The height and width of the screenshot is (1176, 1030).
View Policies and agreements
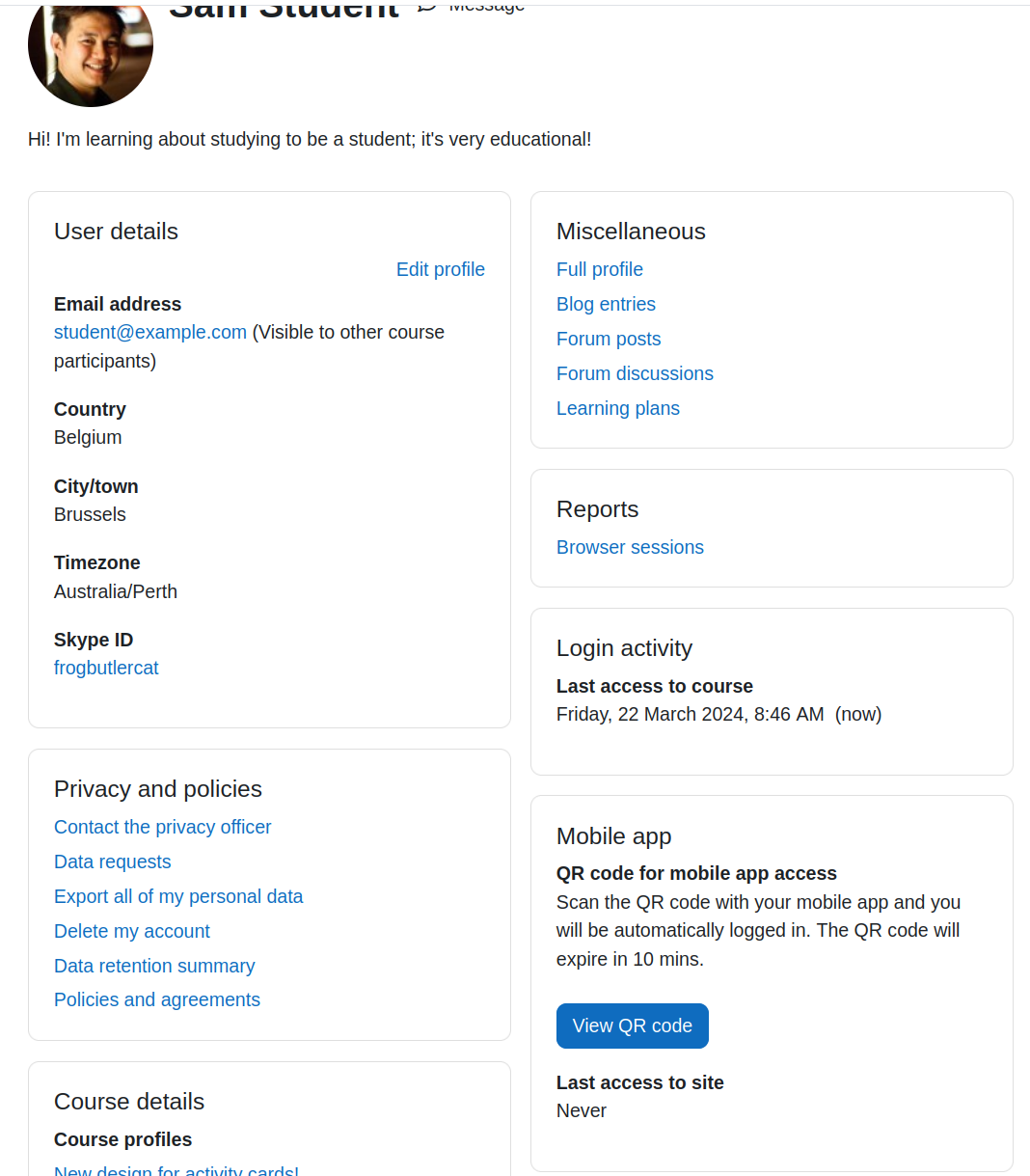pyautogui.click(x=157, y=999)
